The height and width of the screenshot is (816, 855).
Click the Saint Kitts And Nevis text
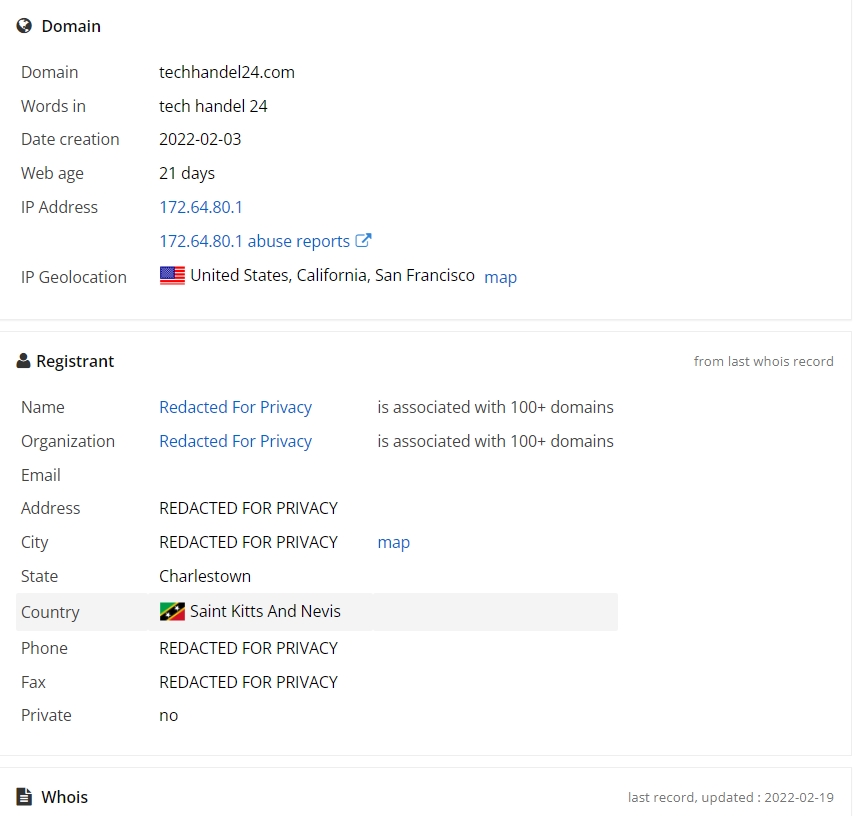(265, 611)
